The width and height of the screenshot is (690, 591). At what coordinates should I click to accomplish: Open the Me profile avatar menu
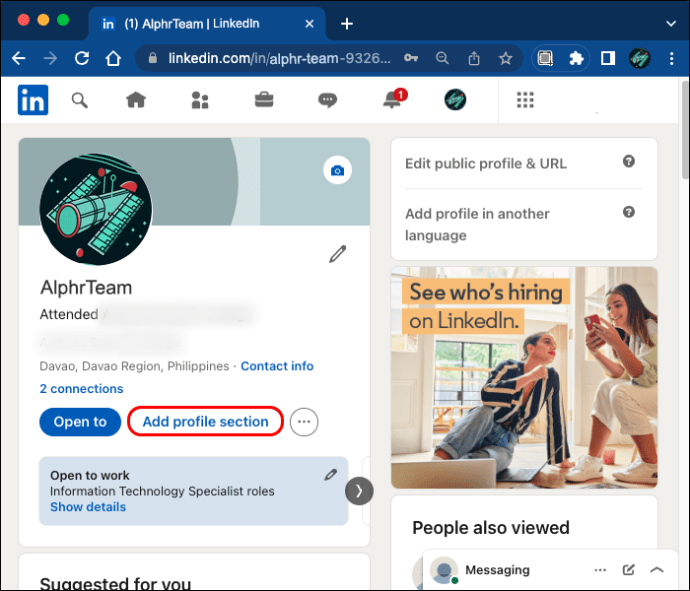[x=457, y=100]
